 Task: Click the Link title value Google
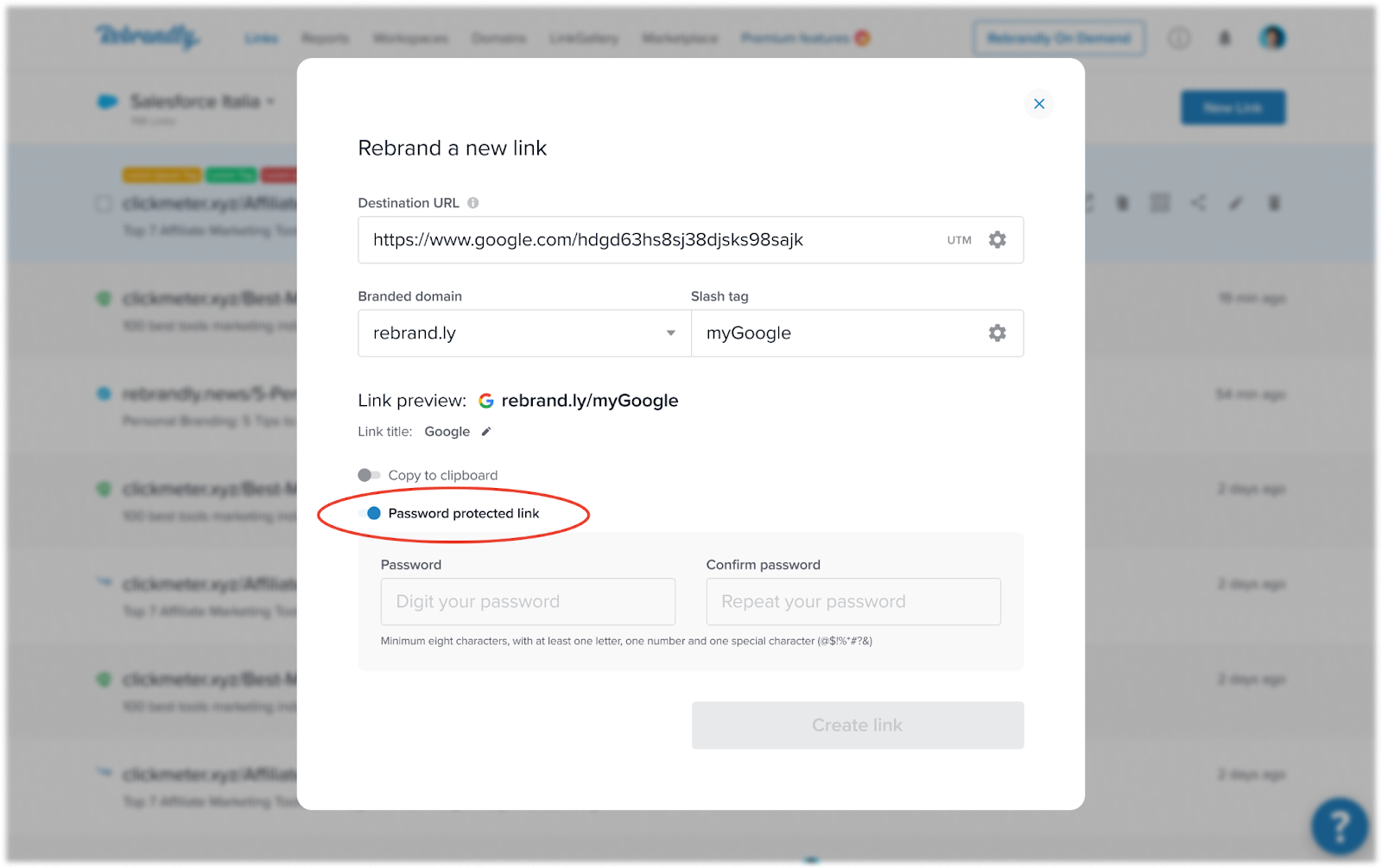coord(447,432)
